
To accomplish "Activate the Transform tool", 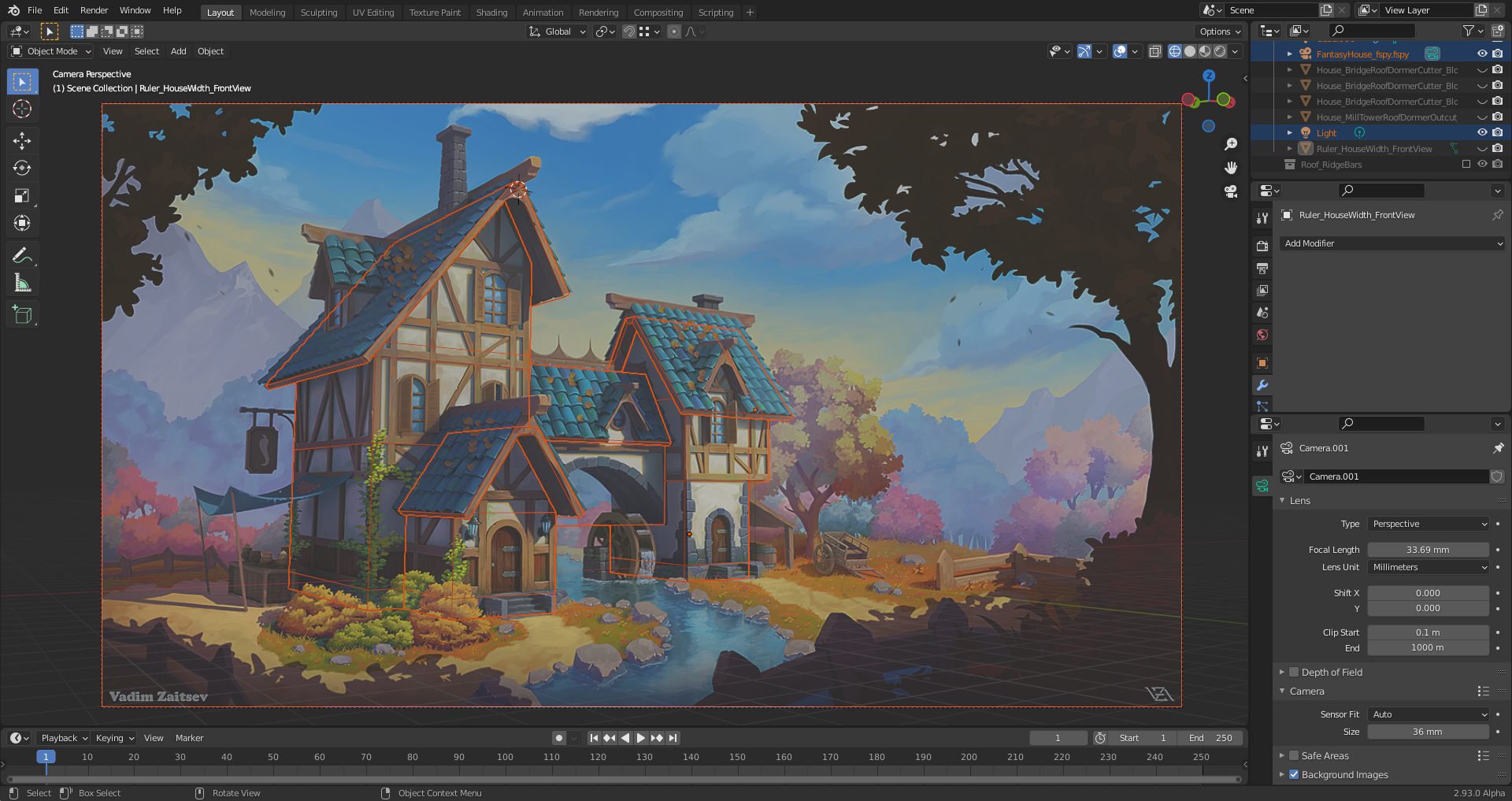I will coord(22,223).
